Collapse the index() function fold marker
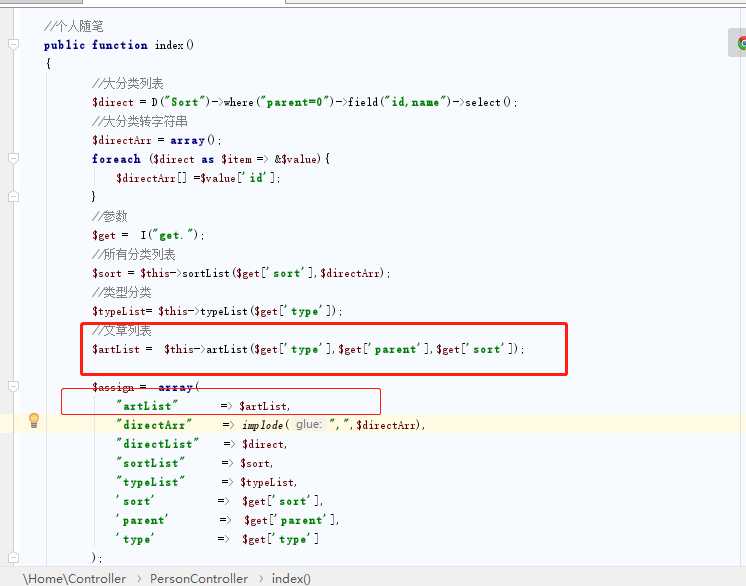This screenshot has width=746, height=586. [13, 45]
